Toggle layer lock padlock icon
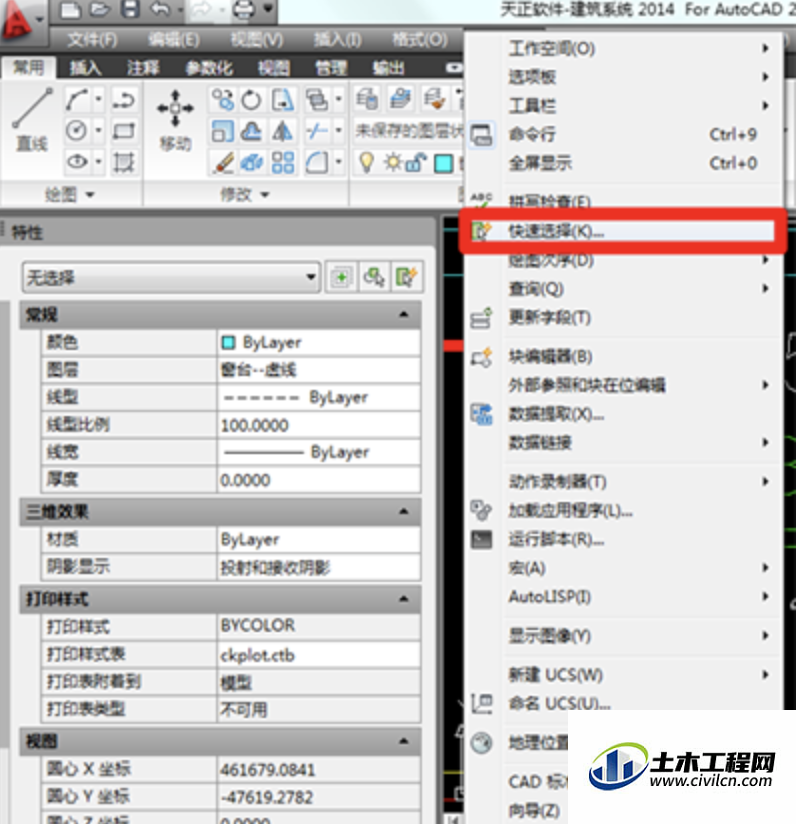796x824 pixels. 416,162
